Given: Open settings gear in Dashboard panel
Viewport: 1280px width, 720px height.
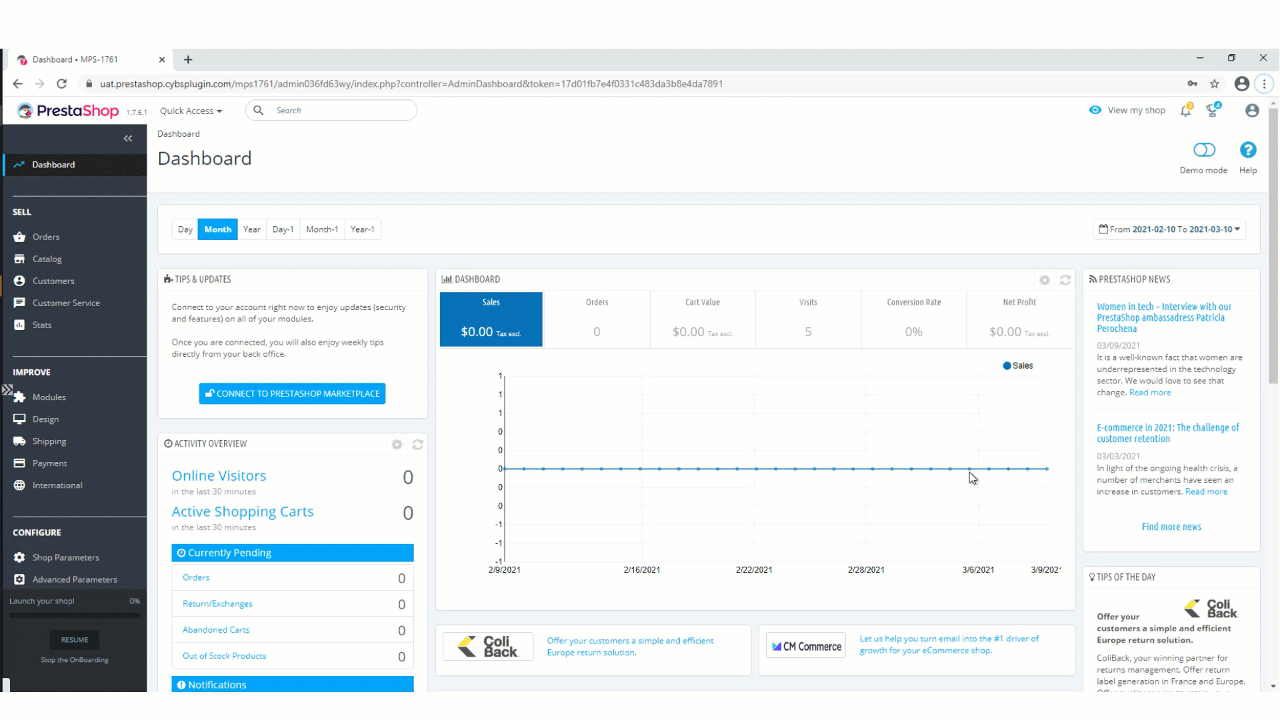Looking at the screenshot, I should point(1045,280).
